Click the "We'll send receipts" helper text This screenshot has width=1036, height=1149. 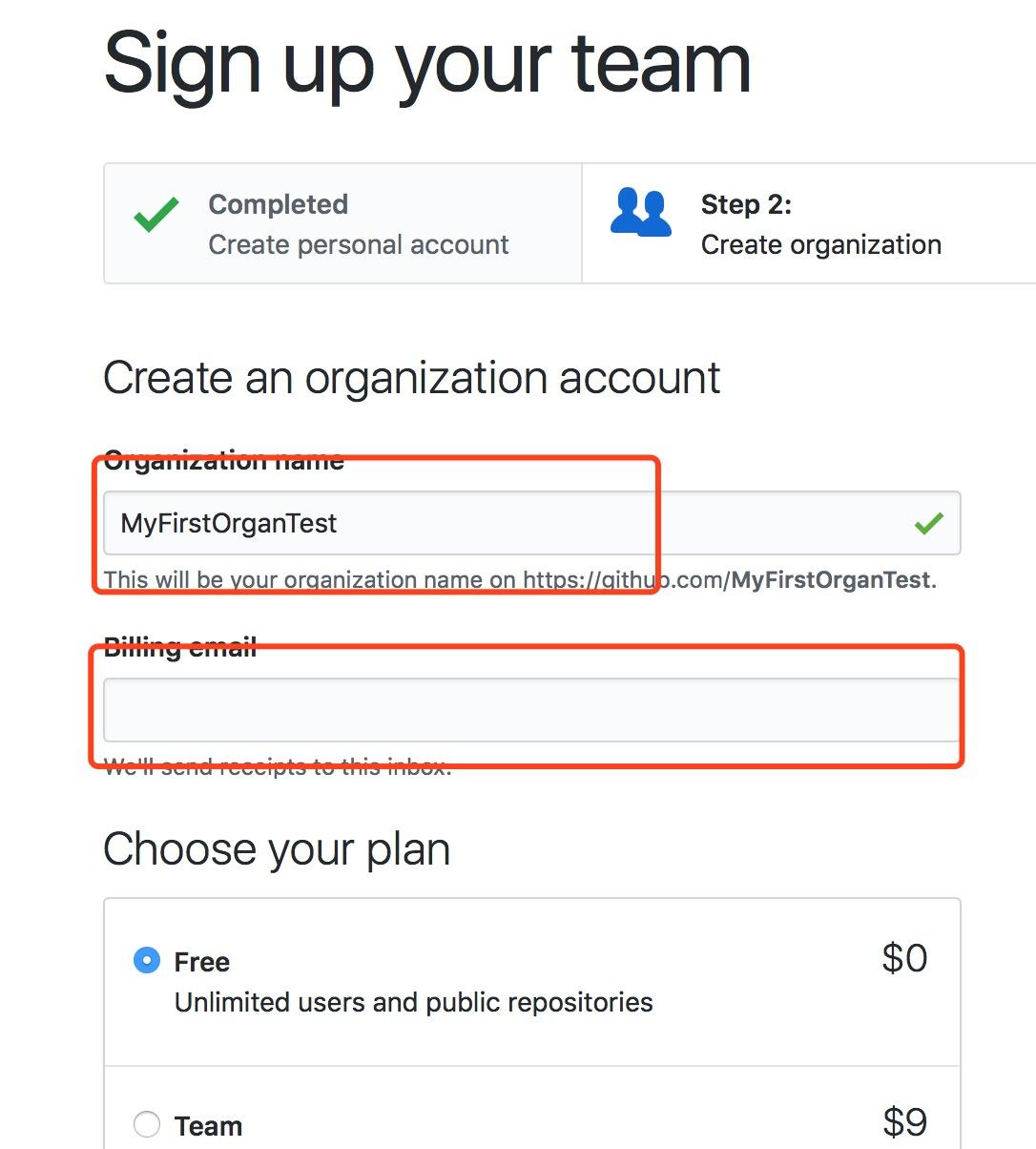(277, 766)
